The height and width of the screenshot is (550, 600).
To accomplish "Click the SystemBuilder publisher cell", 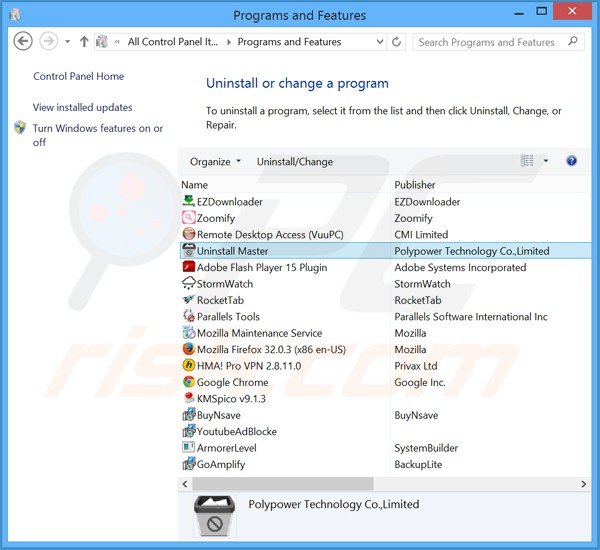I will coord(426,448).
